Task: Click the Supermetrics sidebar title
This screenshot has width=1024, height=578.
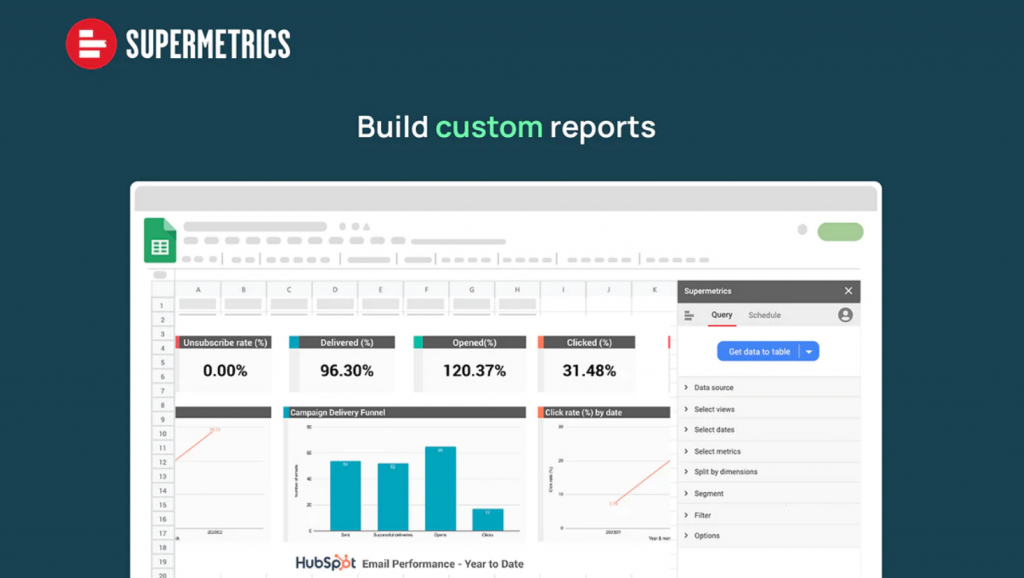Action: [707, 291]
